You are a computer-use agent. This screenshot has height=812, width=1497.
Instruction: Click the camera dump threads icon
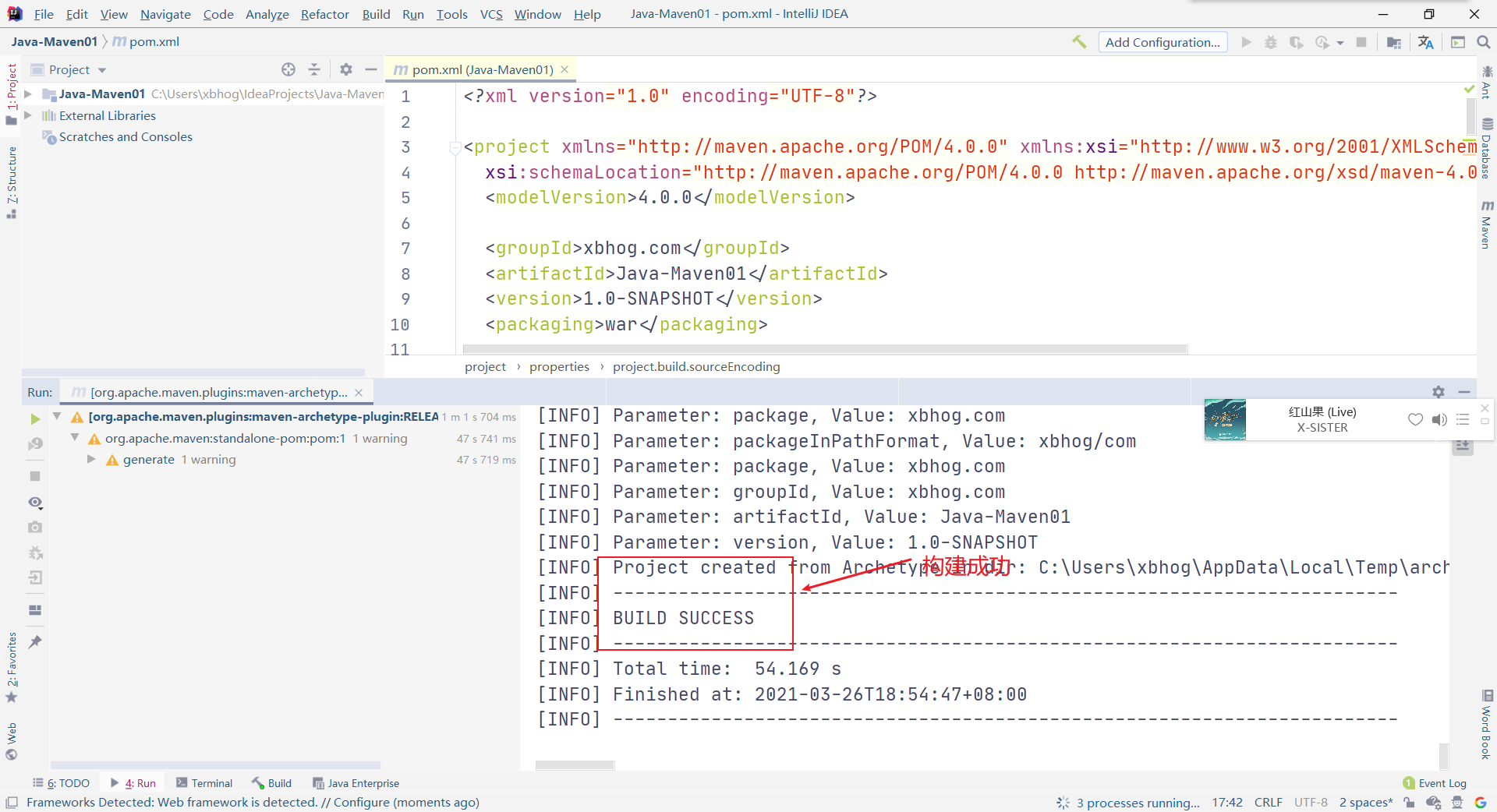tap(35, 528)
